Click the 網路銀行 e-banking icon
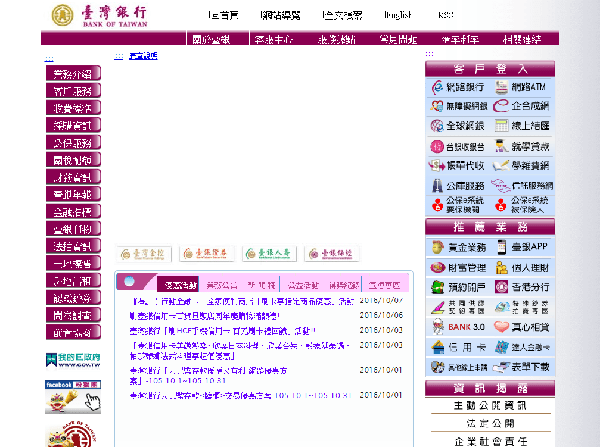The width and height of the screenshot is (600, 447). click(437, 87)
